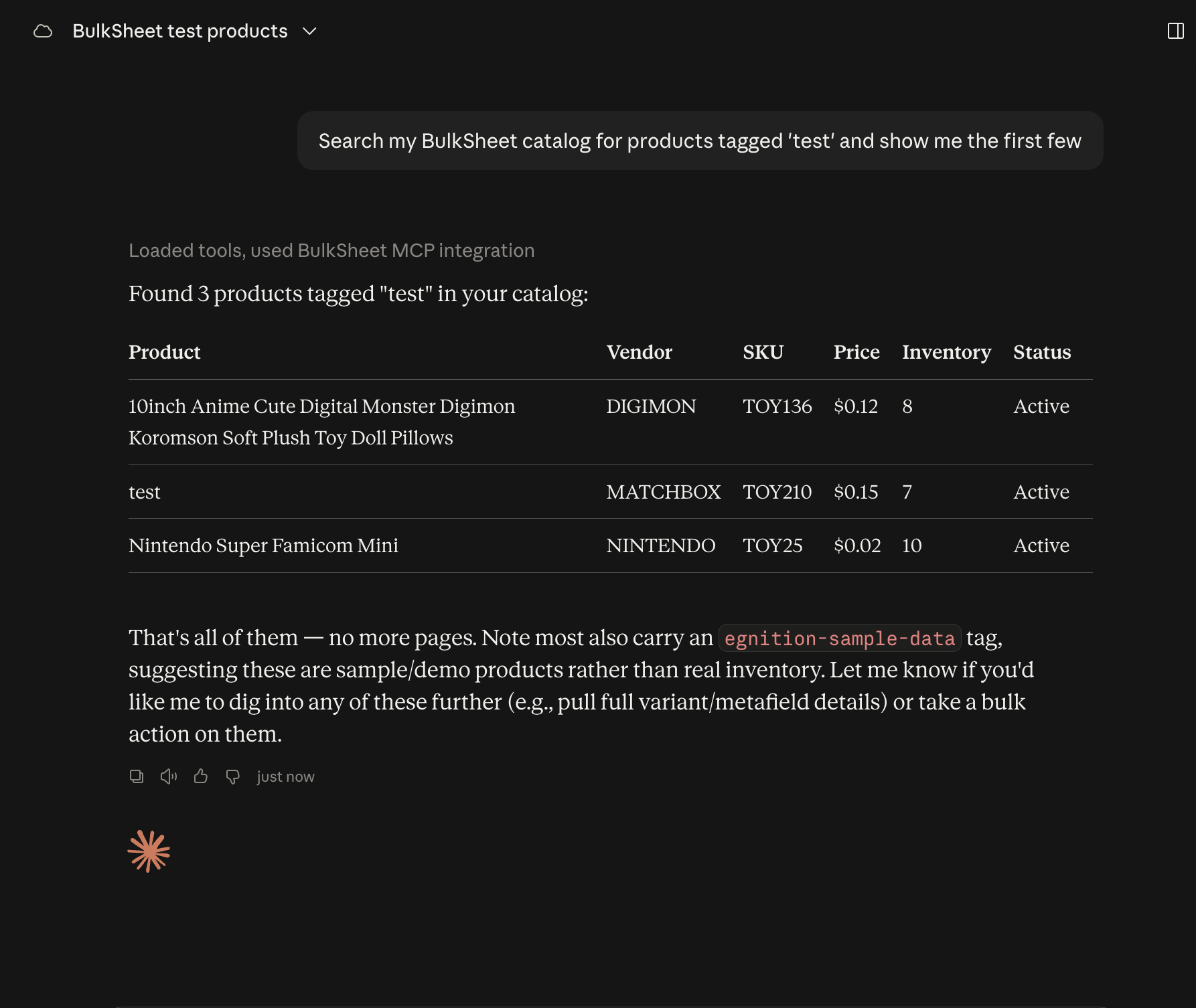Click the 'TOY210' SKU cell
The height and width of the screenshot is (1008, 1196).
(777, 492)
